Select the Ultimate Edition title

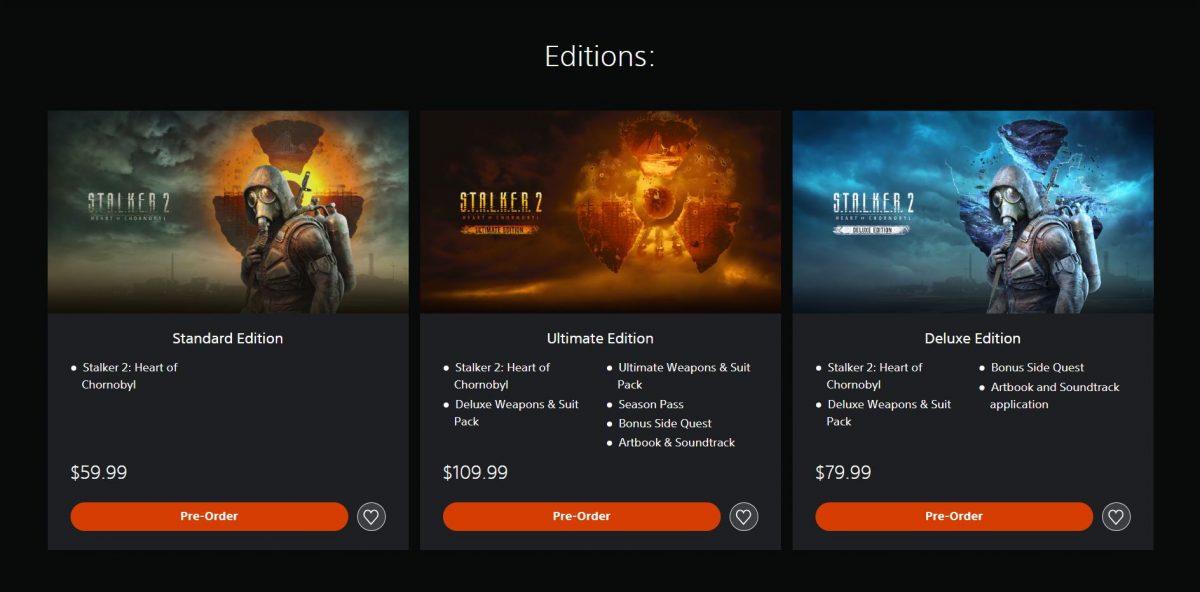[x=600, y=338]
